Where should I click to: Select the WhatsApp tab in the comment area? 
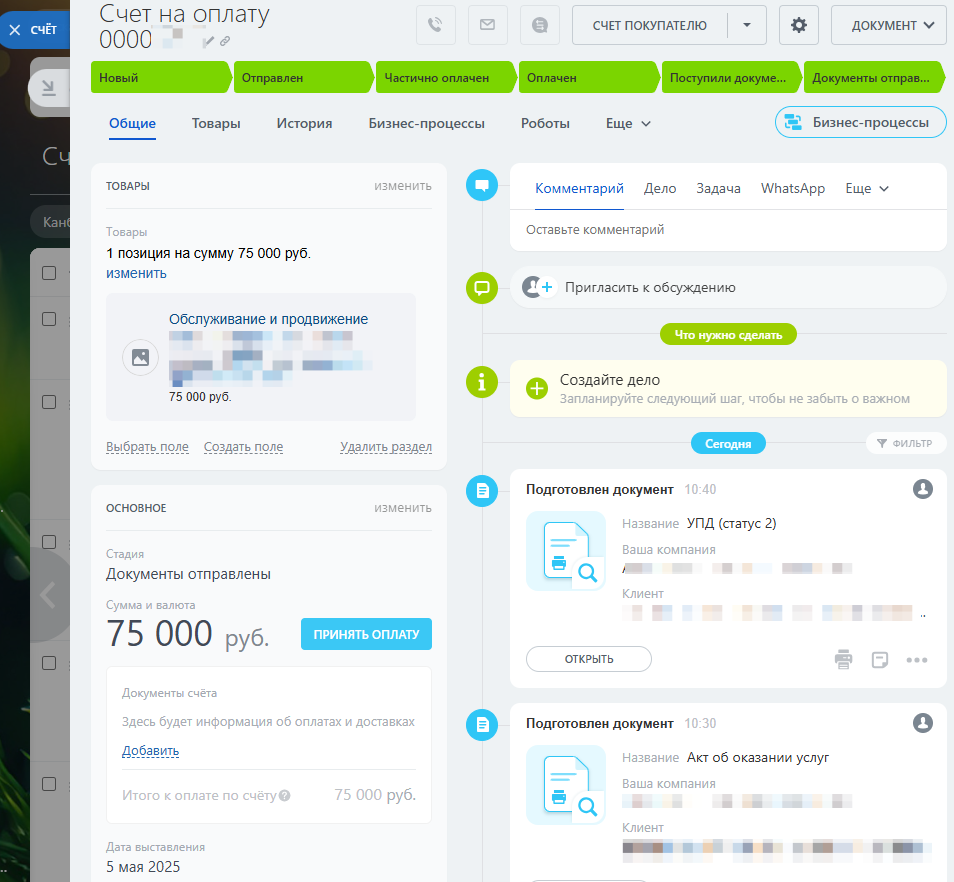coord(792,188)
